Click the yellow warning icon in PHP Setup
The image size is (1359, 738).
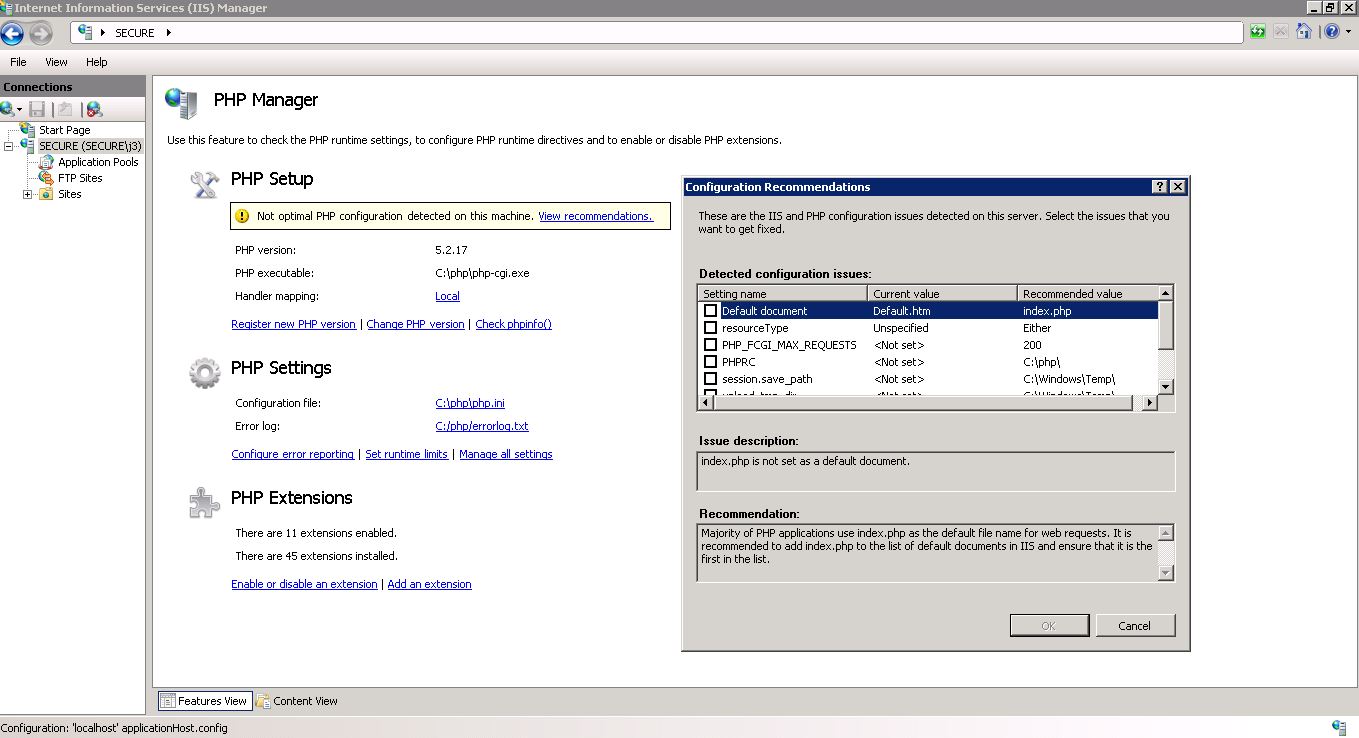(x=241, y=216)
